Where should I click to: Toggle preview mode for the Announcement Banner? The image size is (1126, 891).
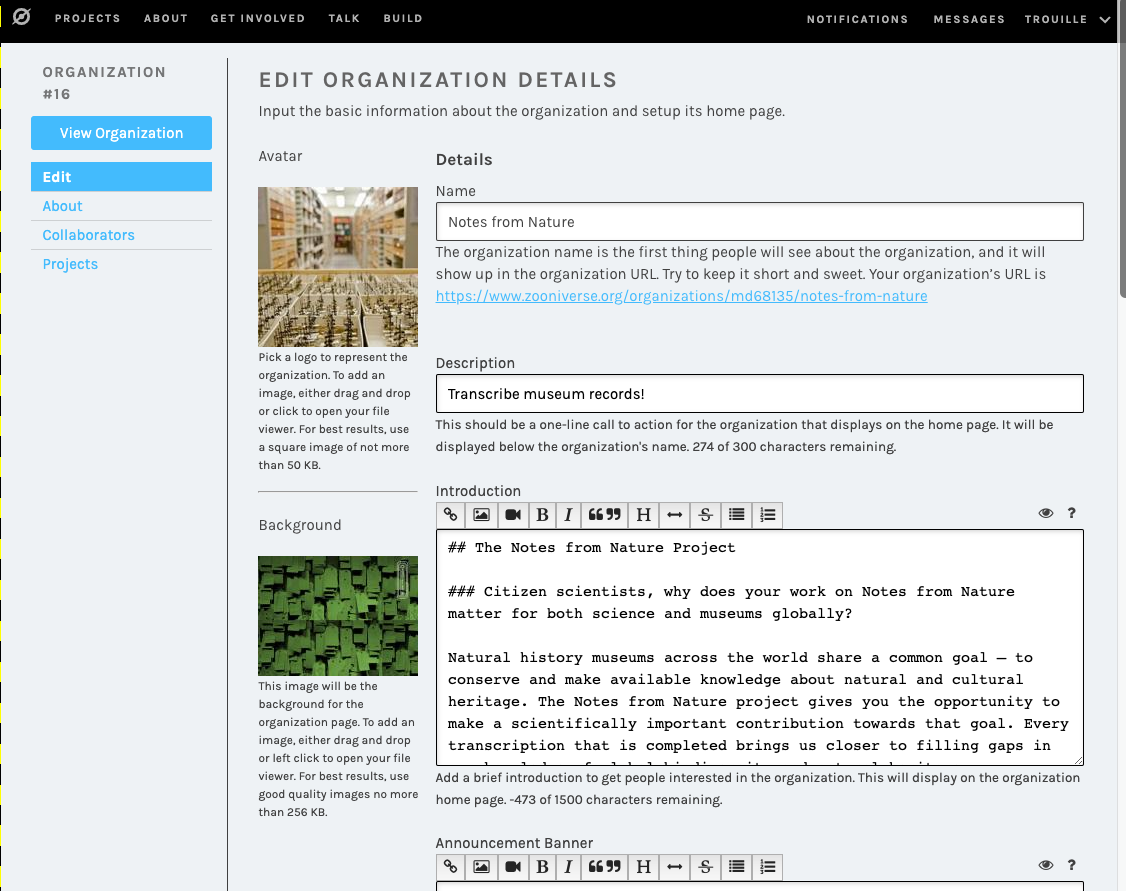click(x=1046, y=864)
